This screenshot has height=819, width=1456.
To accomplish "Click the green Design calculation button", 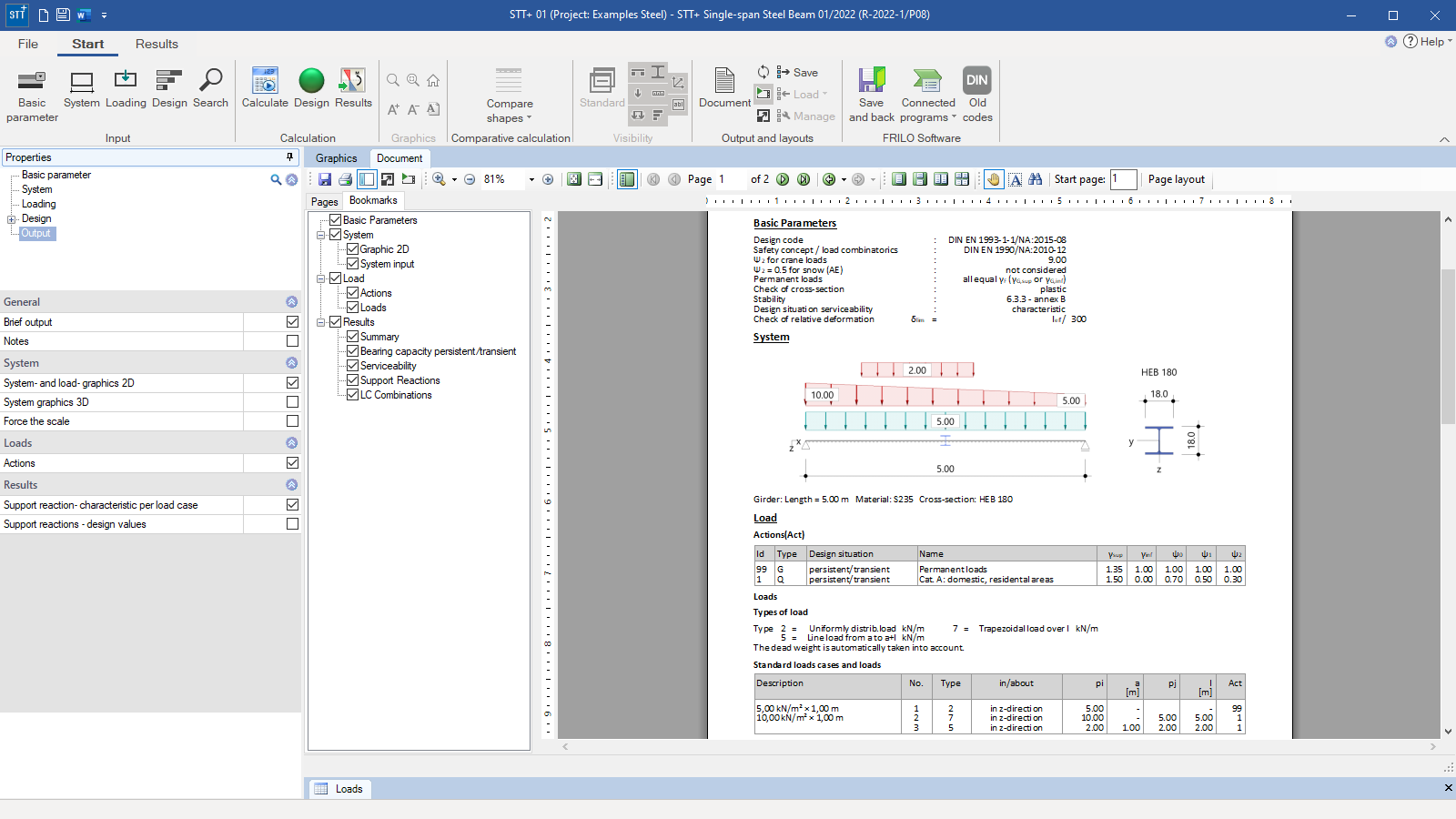I will pyautogui.click(x=311, y=89).
